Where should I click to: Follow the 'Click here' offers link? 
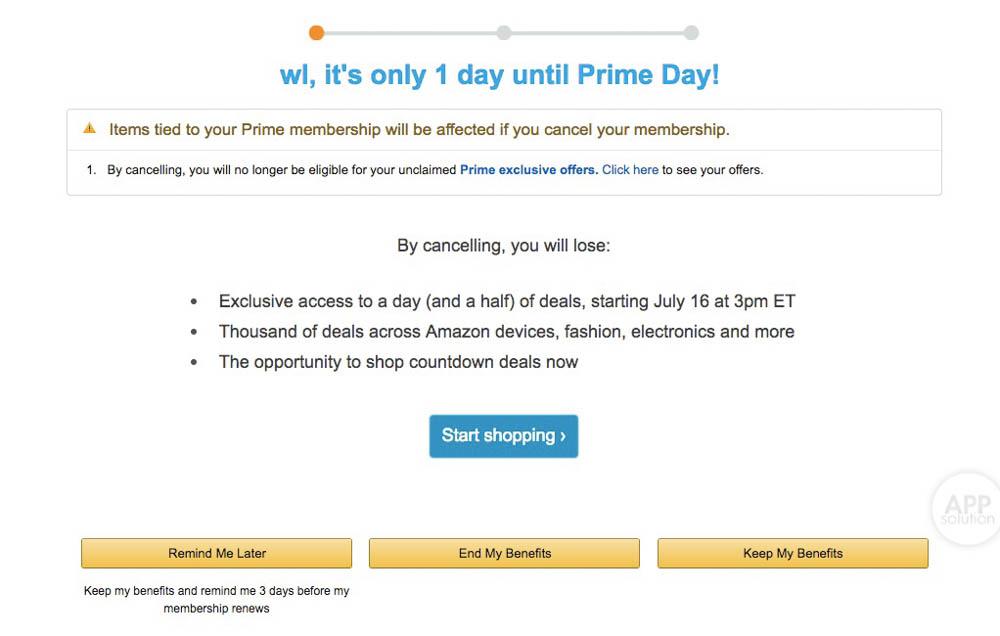pyautogui.click(x=630, y=170)
